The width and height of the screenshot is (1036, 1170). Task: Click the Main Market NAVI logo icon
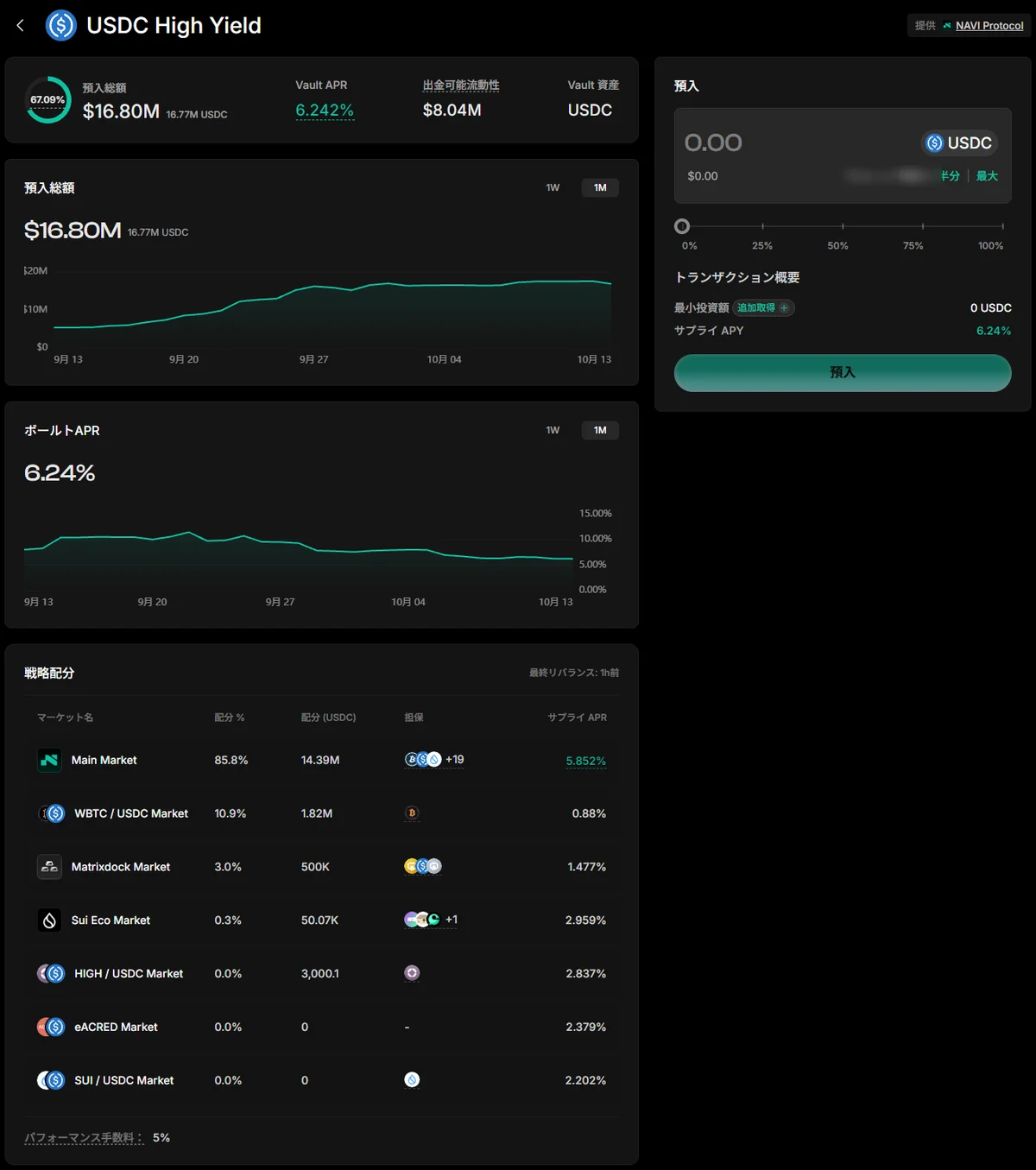pos(49,760)
